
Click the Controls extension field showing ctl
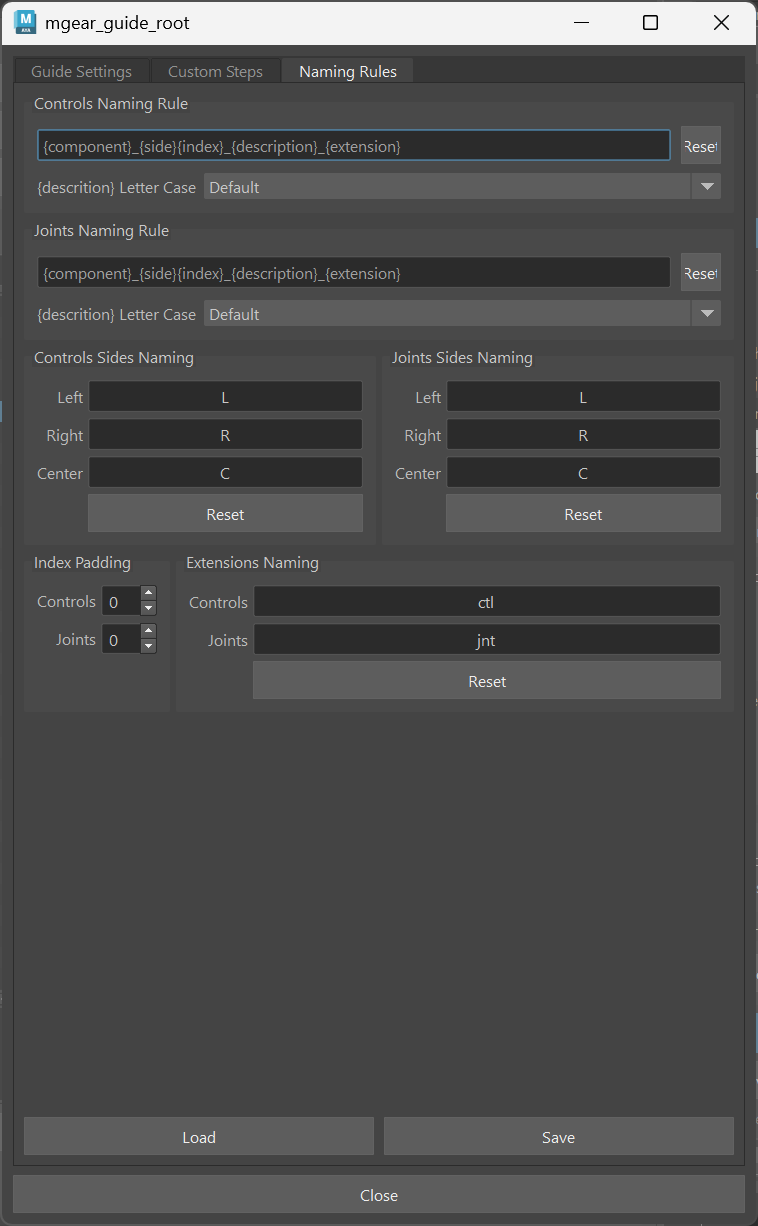click(487, 602)
